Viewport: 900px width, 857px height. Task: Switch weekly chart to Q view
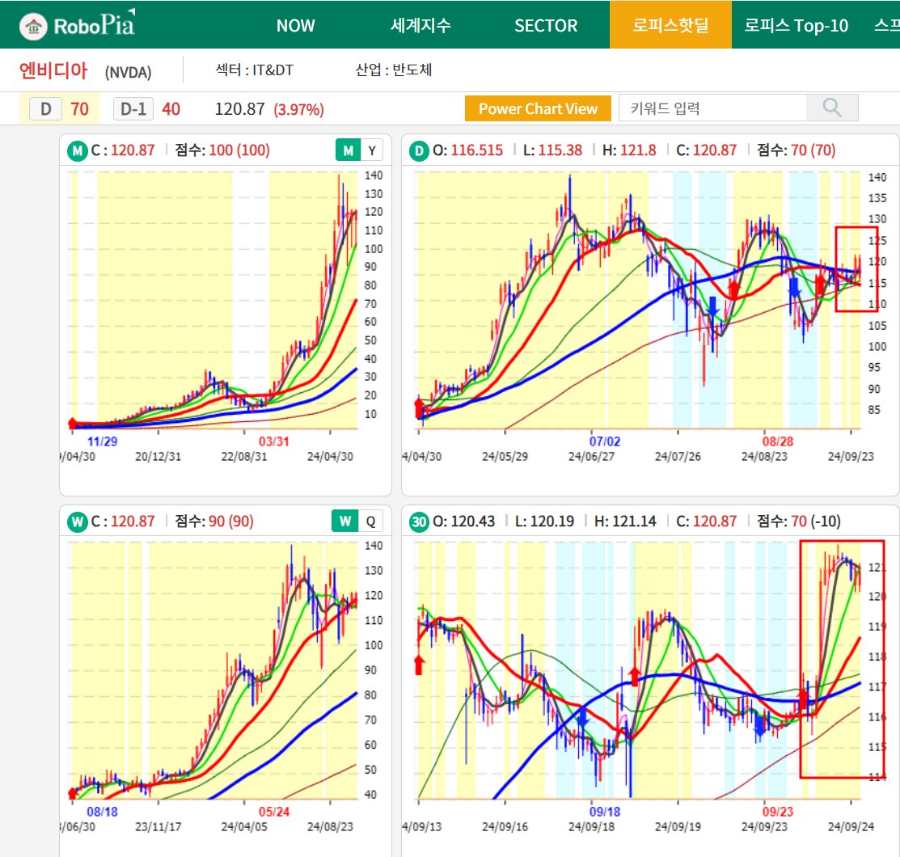click(x=371, y=521)
